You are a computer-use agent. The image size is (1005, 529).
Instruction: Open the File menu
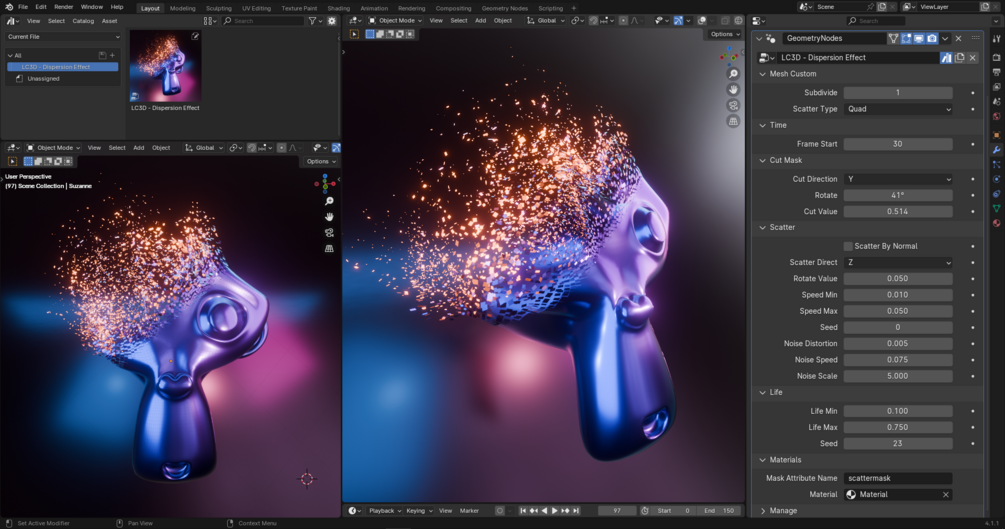[23, 7]
